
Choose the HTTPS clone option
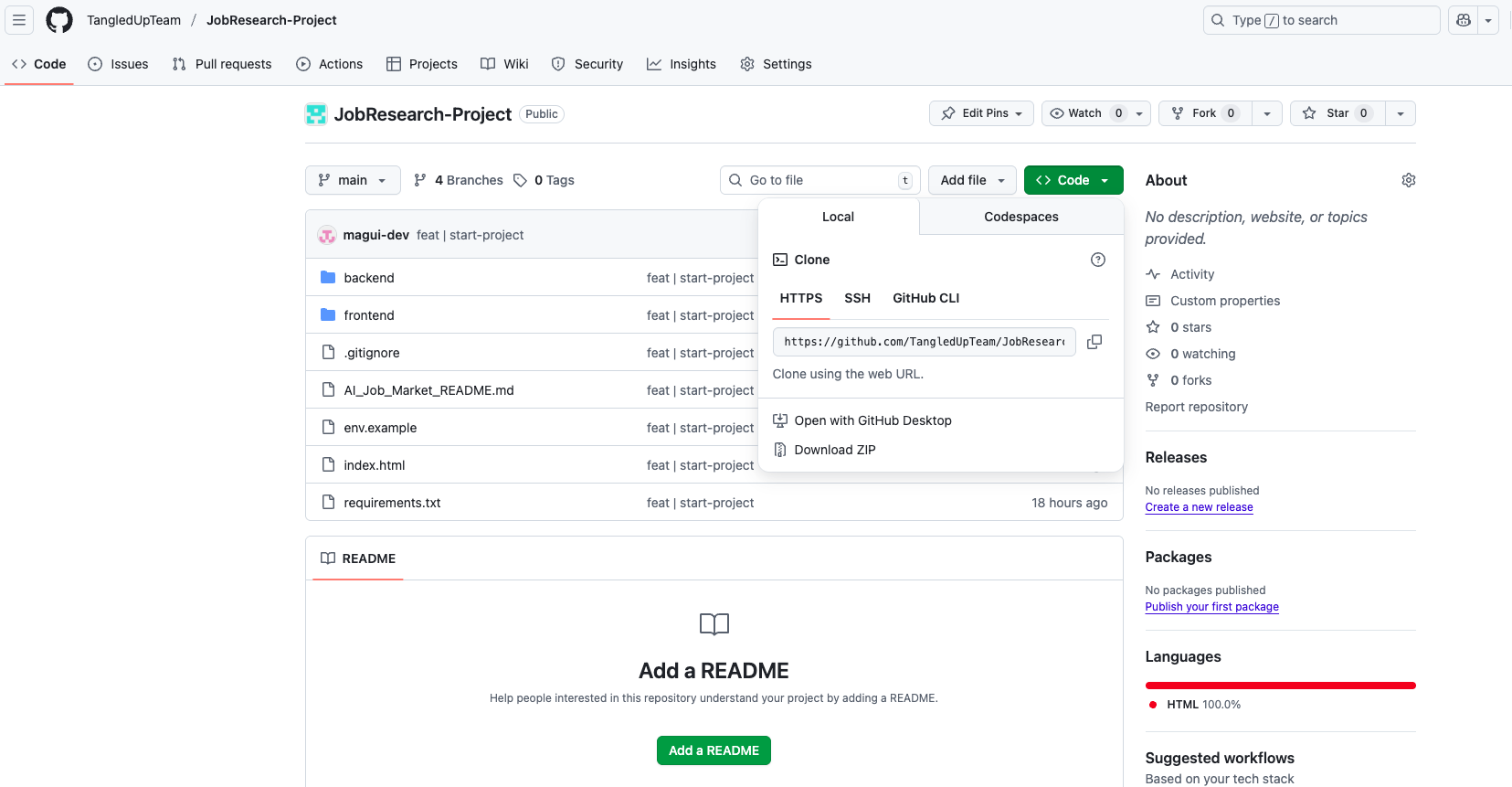(x=801, y=298)
